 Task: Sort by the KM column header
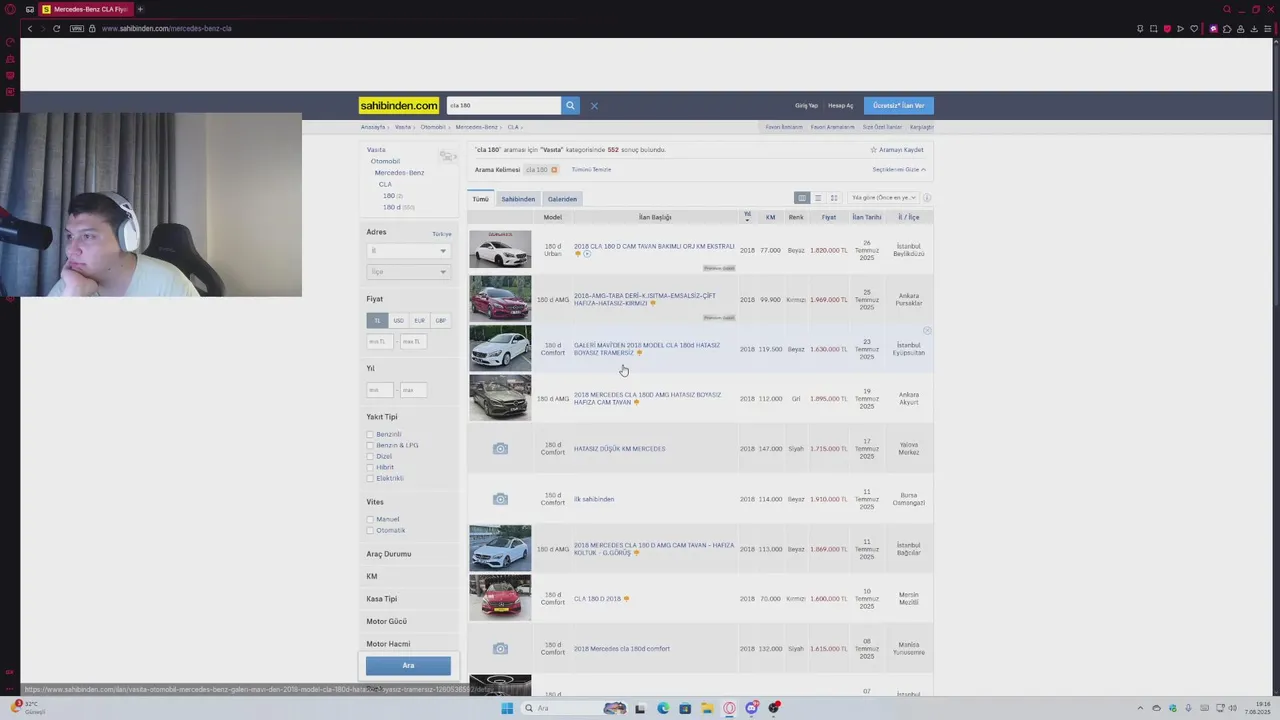(771, 217)
